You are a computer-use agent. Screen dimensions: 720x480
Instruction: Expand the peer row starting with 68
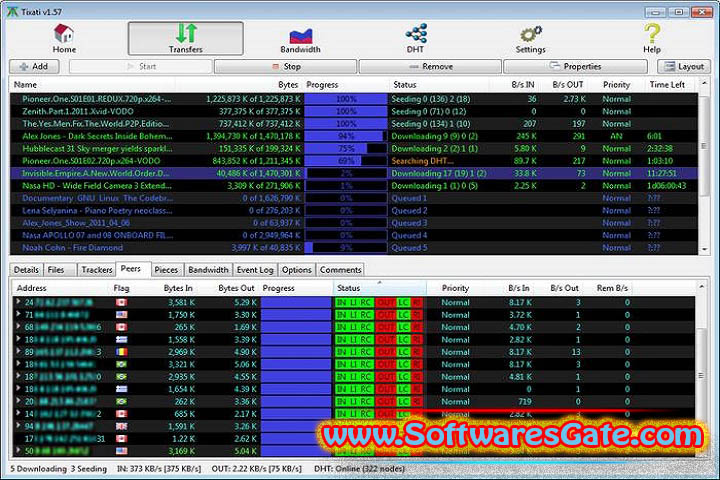click(18, 327)
